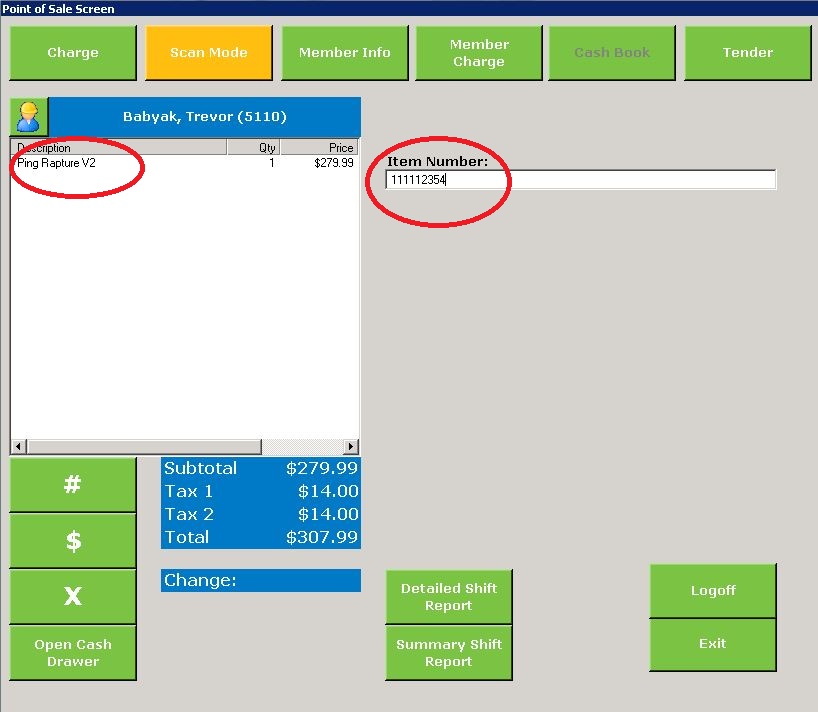818x712 pixels.
Task: Click the quantity cell showing 1
Action: pyautogui.click(x=272, y=163)
